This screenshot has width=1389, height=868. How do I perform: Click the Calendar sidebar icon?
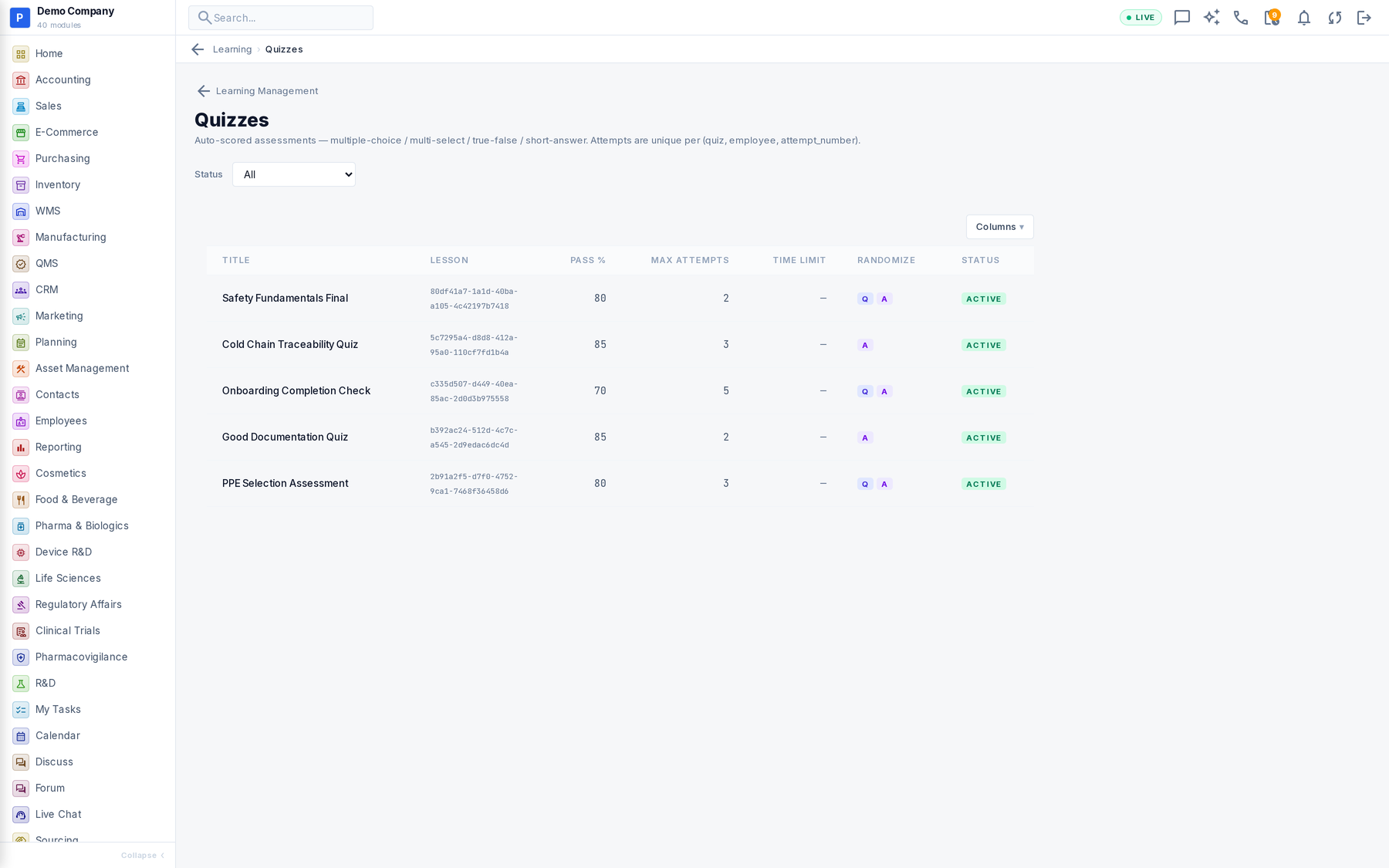coord(21,736)
